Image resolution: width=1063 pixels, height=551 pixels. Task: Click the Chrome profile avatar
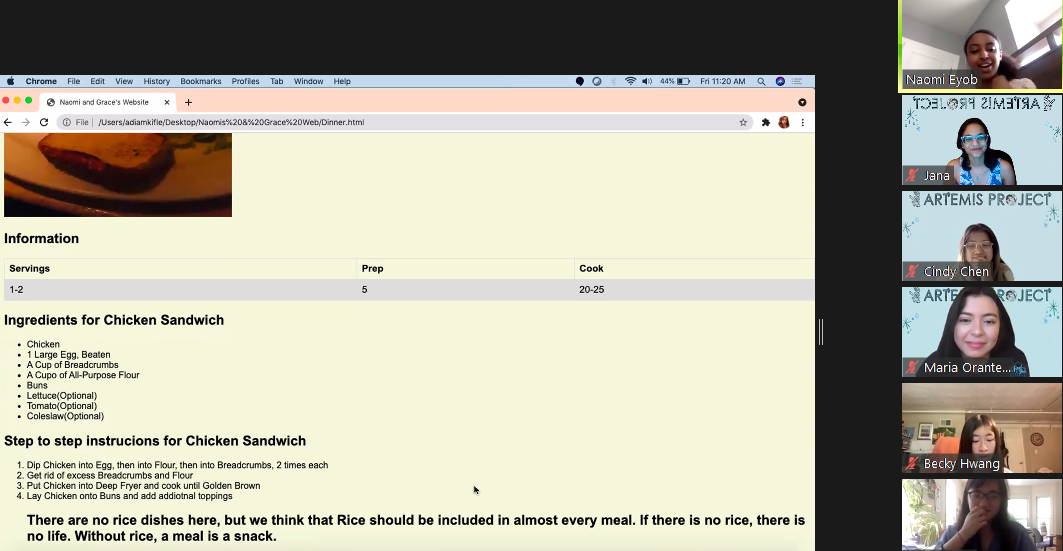pos(784,122)
